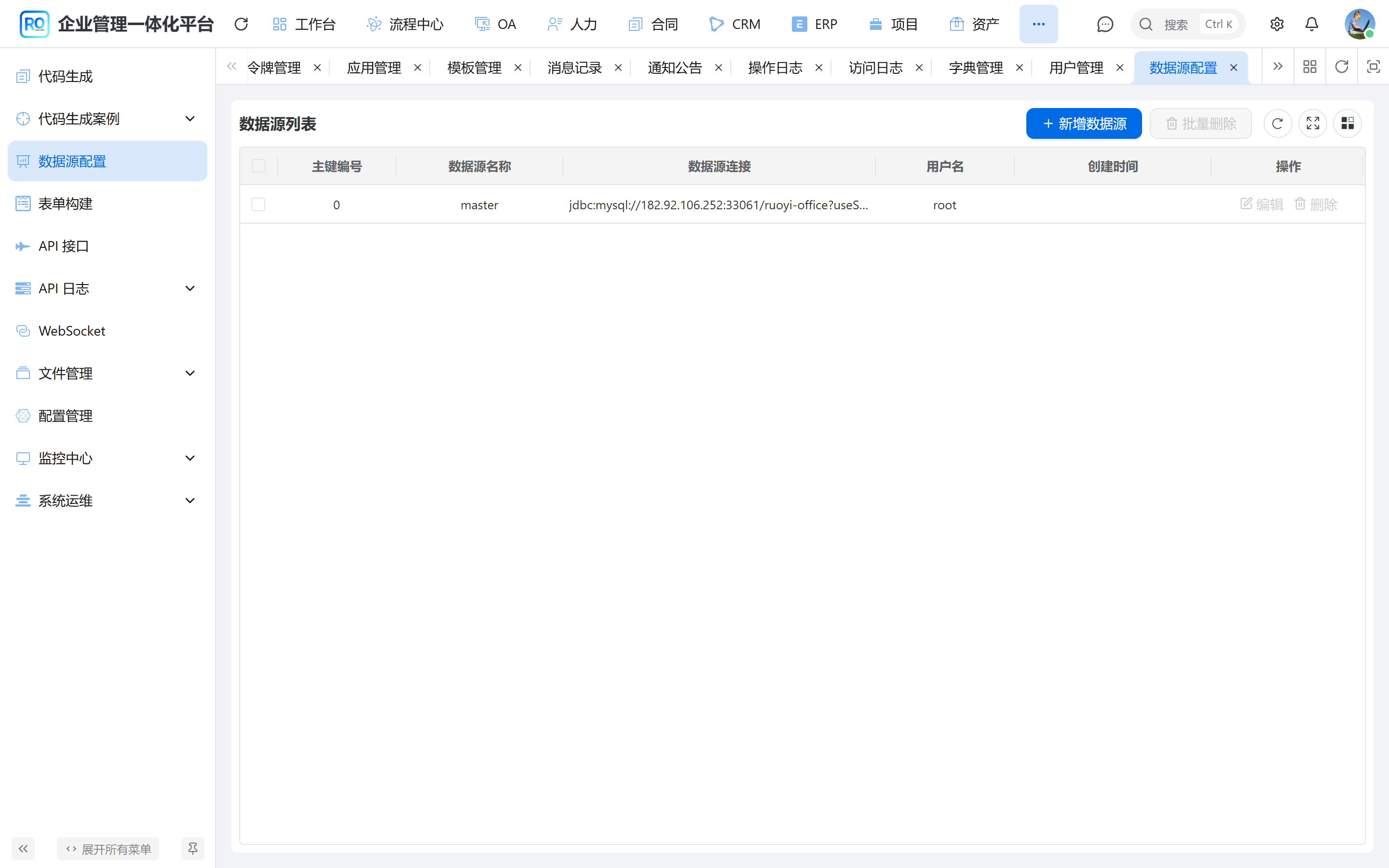Collapse the sidebar with double-chevron icon

[23, 849]
